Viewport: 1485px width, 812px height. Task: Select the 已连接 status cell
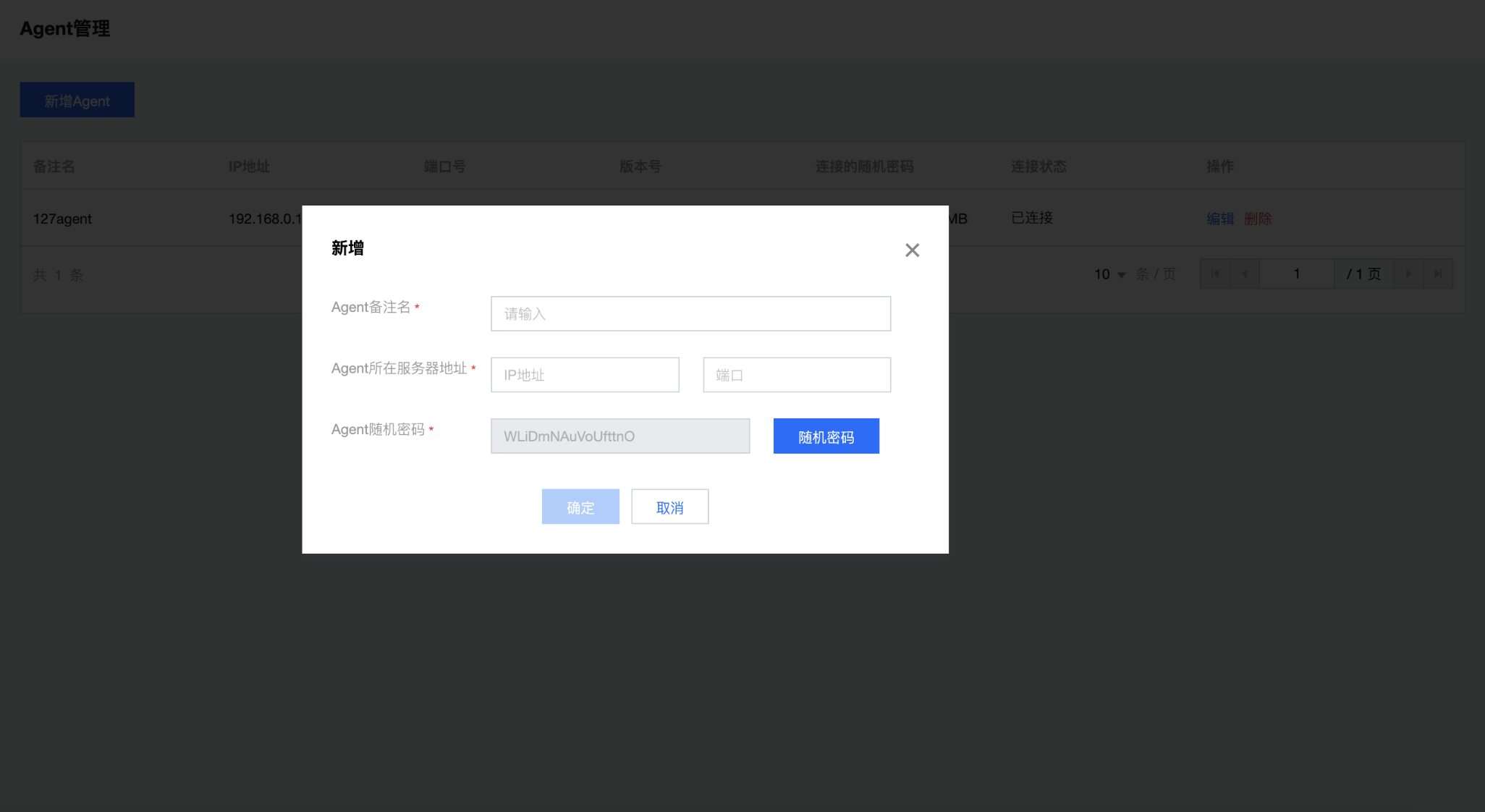pyautogui.click(x=1032, y=218)
